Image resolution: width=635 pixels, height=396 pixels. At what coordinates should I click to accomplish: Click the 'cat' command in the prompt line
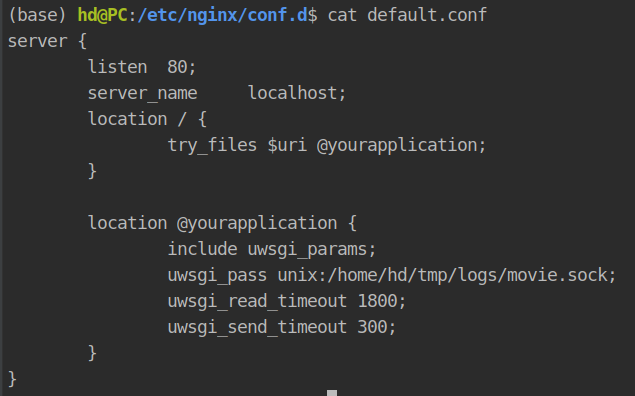pyautogui.click(x=342, y=15)
